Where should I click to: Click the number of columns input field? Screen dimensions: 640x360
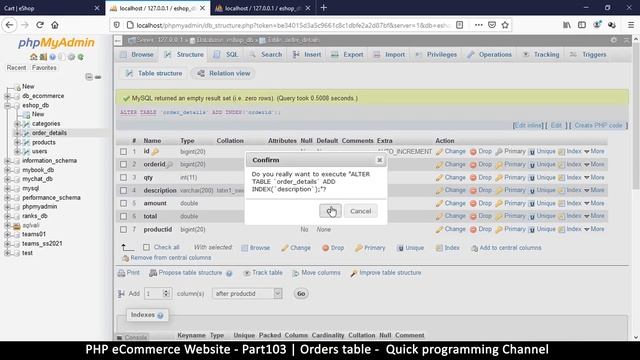(x=158, y=293)
